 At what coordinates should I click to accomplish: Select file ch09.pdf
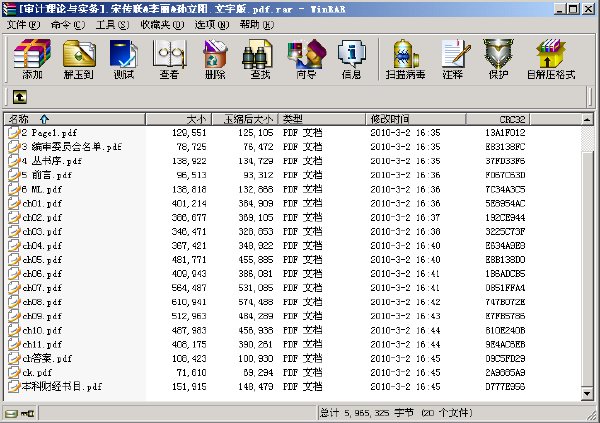click(x=42, y=316)
